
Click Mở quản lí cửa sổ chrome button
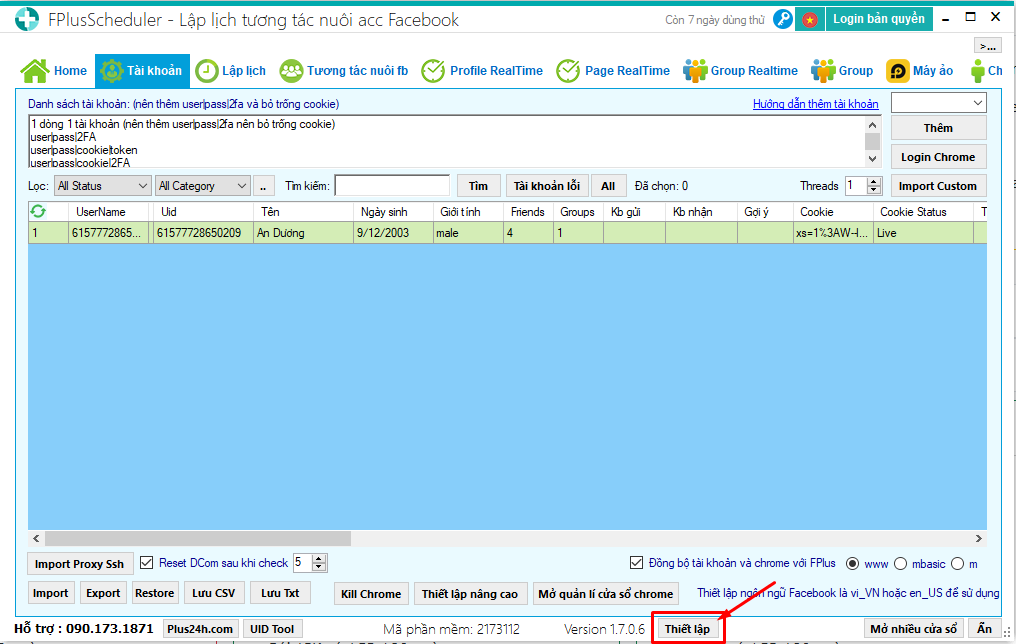click(x=605, y=593)
